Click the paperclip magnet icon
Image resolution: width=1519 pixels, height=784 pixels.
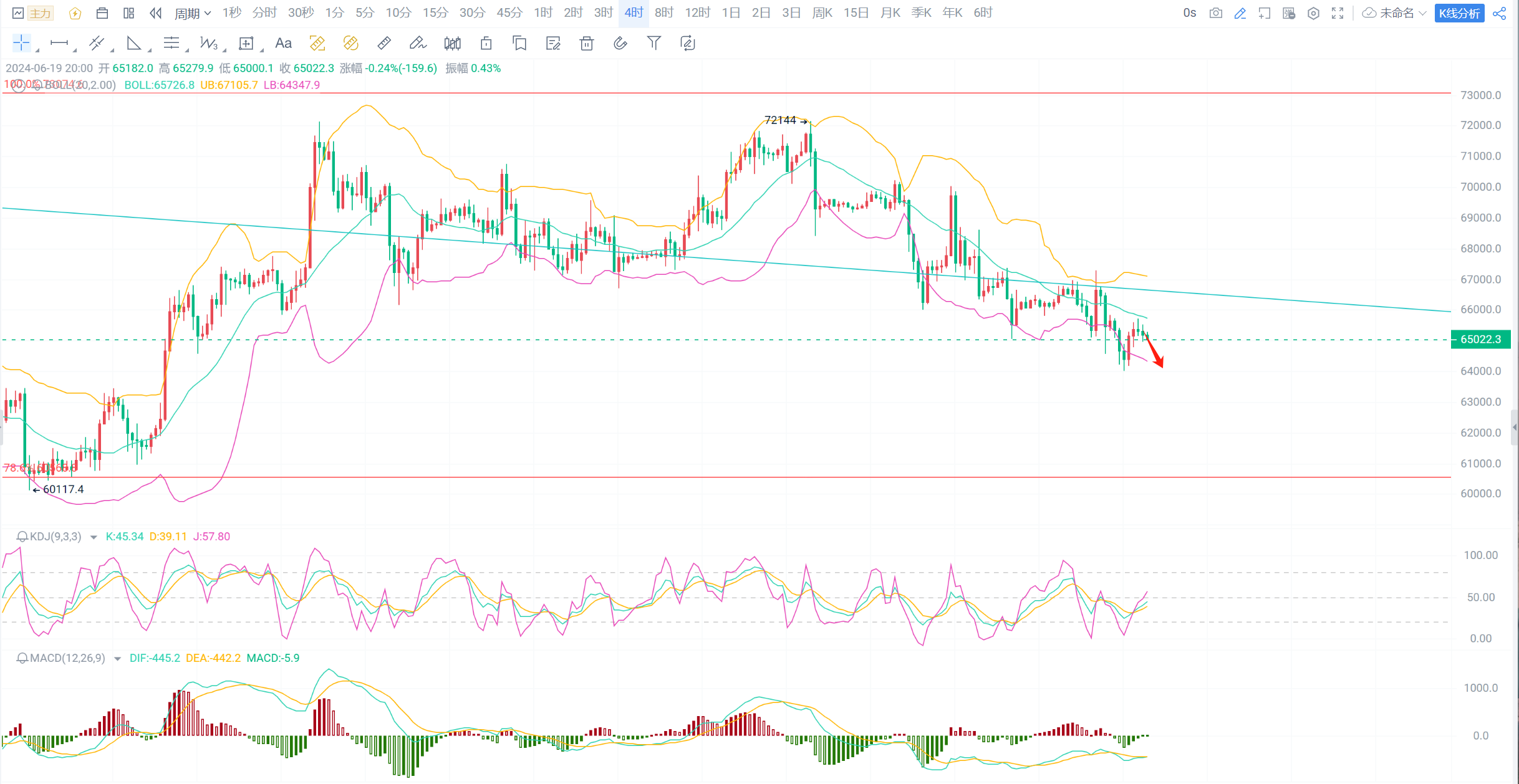(620, 43)
